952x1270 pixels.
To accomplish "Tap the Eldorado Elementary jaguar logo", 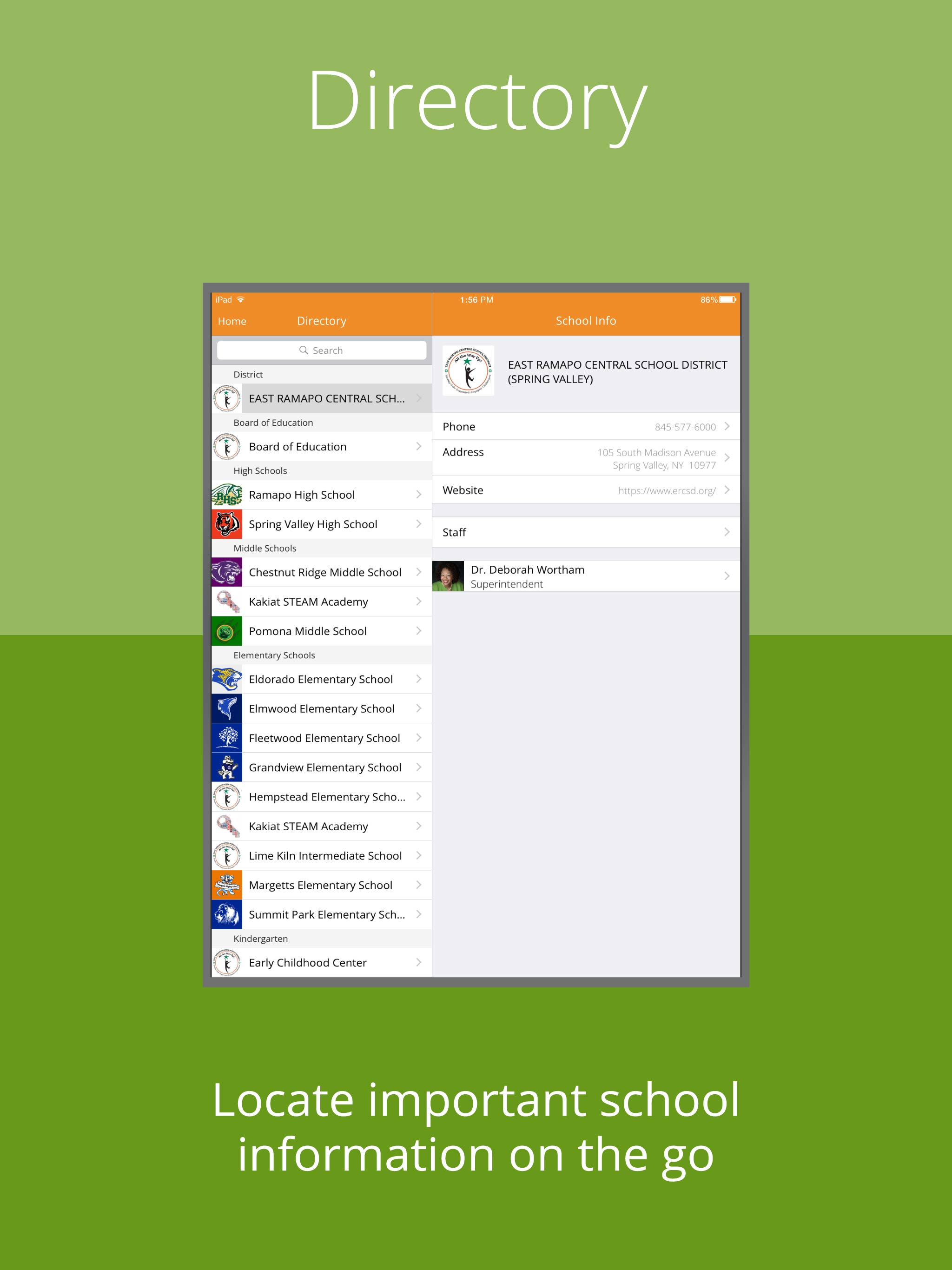I will point(227,679).
